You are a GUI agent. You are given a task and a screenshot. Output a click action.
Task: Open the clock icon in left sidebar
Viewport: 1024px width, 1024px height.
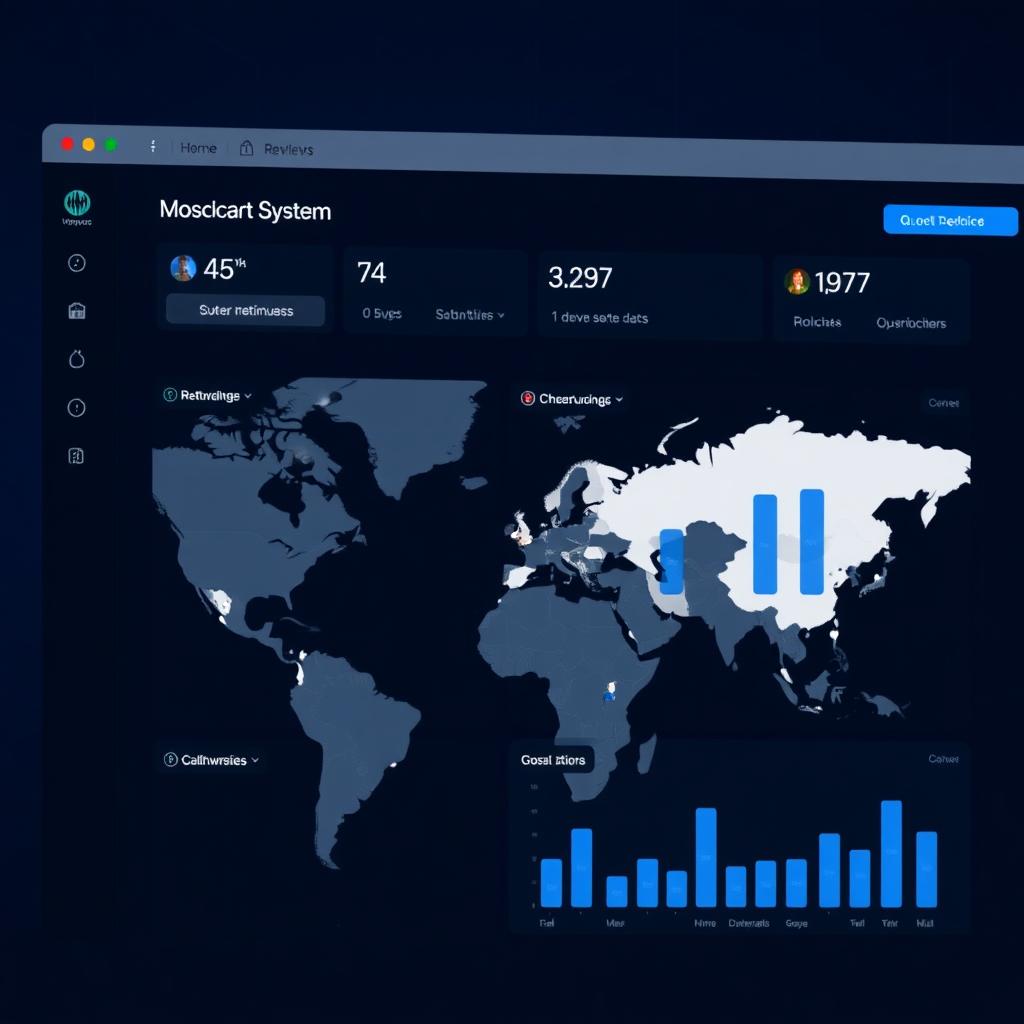pyautogui.click(x=77, y=263)
